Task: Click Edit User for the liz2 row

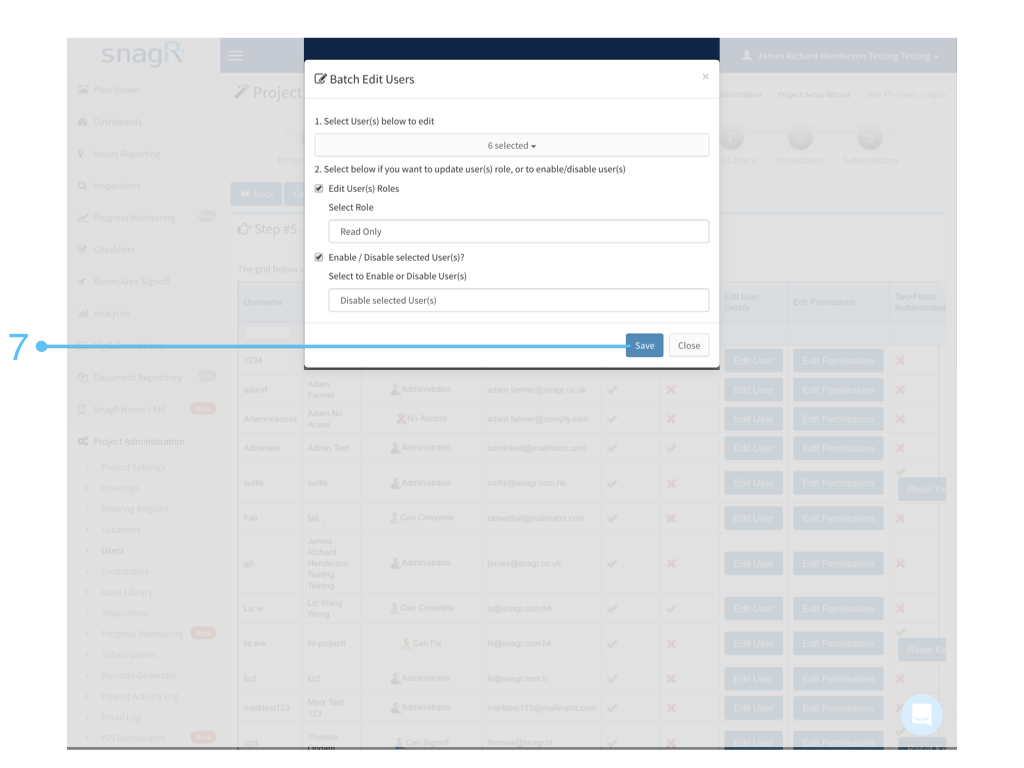Action: point(753,679)
